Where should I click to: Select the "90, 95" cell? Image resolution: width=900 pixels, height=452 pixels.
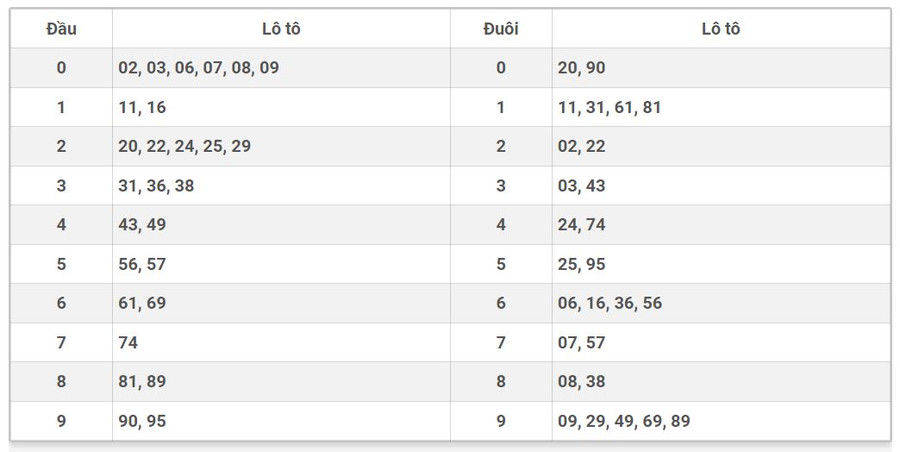click(x=142, y=421)
